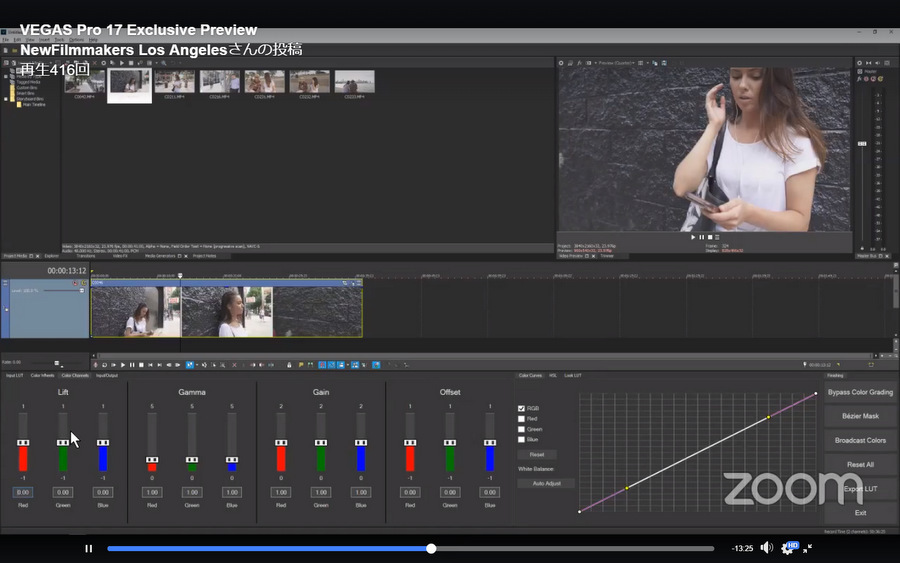Image resolution: width=900 pixels, height=563 pixels.
Task: Click the timeline cursor marker on ruler
Action: (x=180, y=276)
